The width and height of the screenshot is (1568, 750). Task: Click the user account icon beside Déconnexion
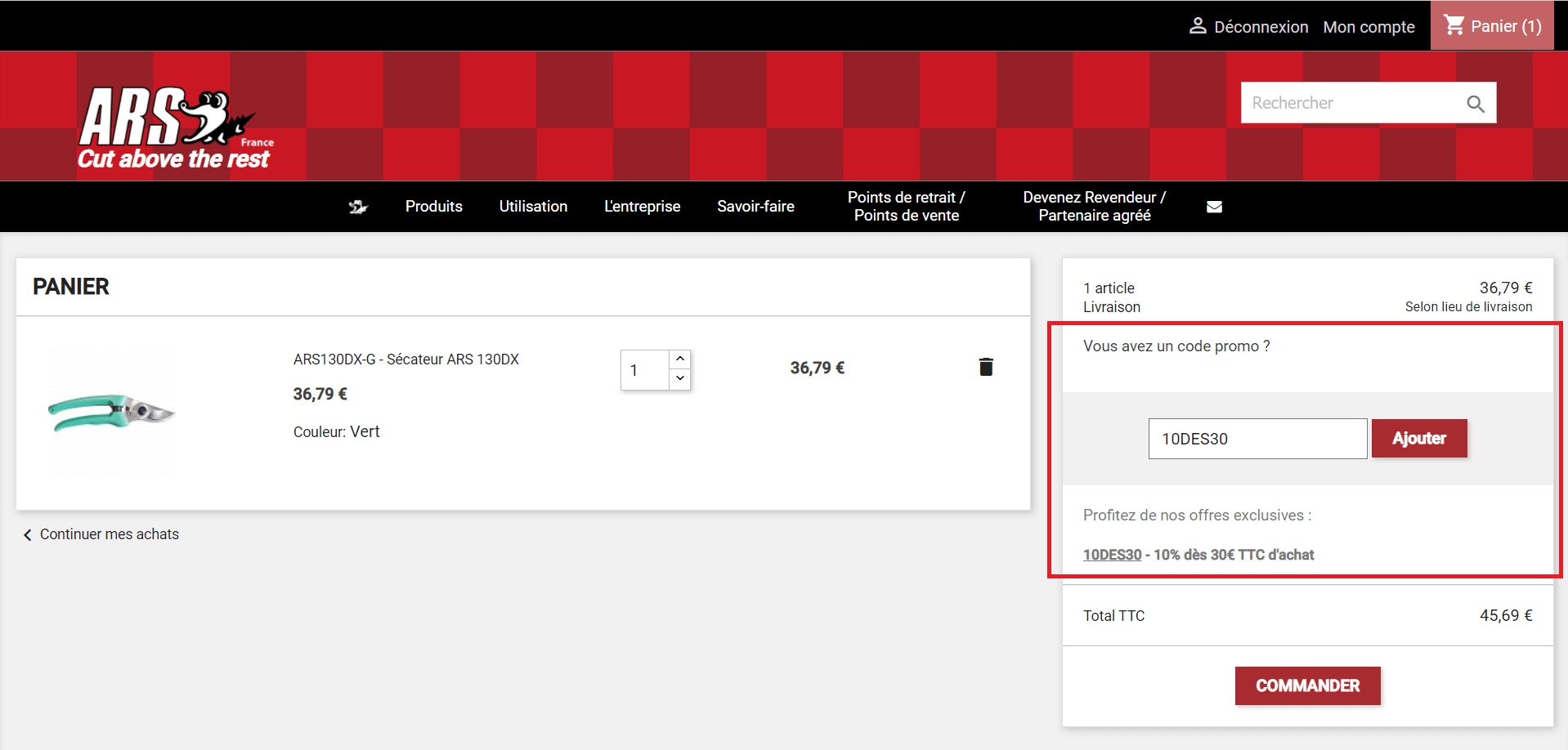(x=1198, y=26)
